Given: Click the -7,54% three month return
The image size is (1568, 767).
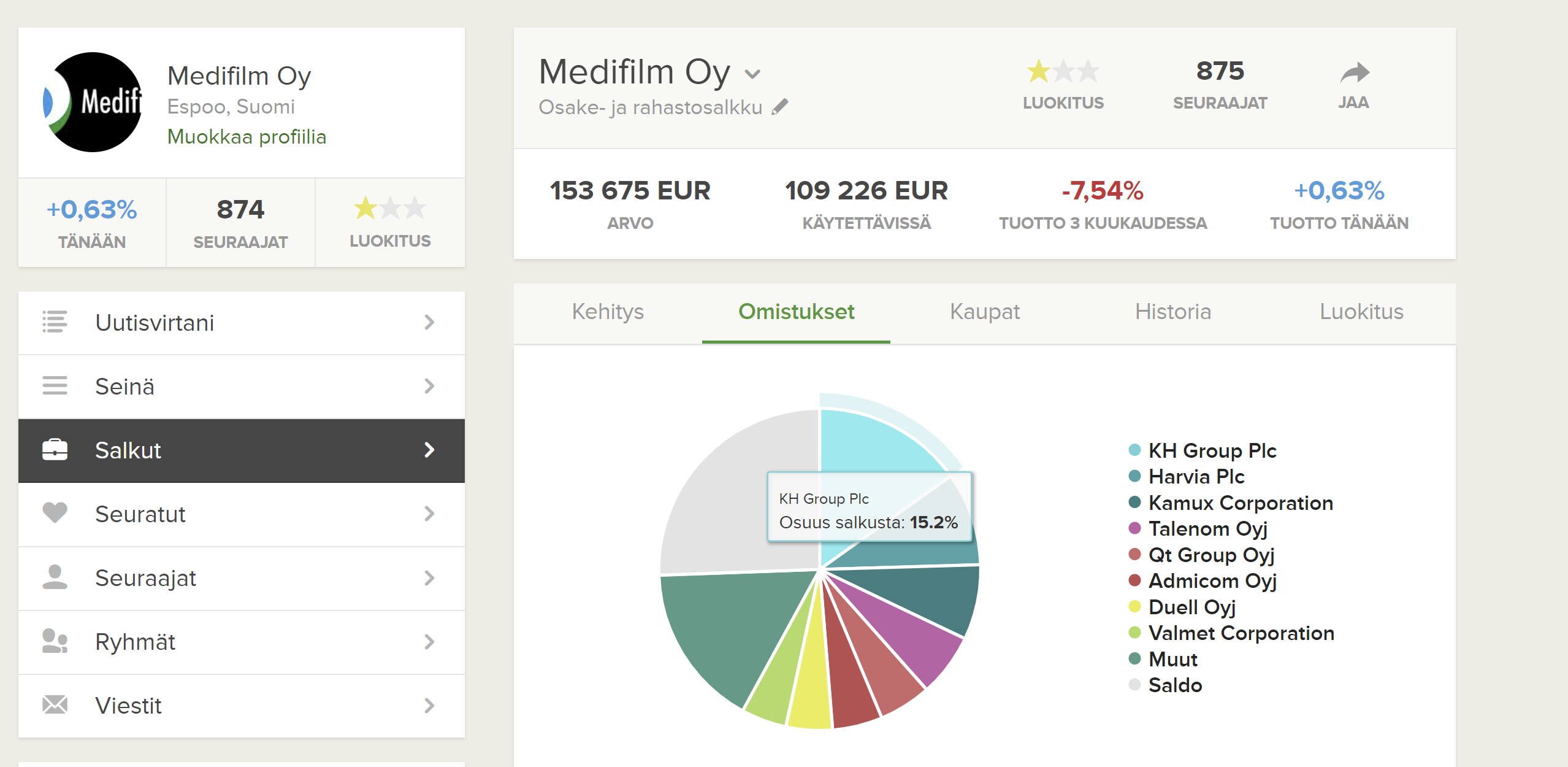Looking at the screenshot, I should 1103,191.
